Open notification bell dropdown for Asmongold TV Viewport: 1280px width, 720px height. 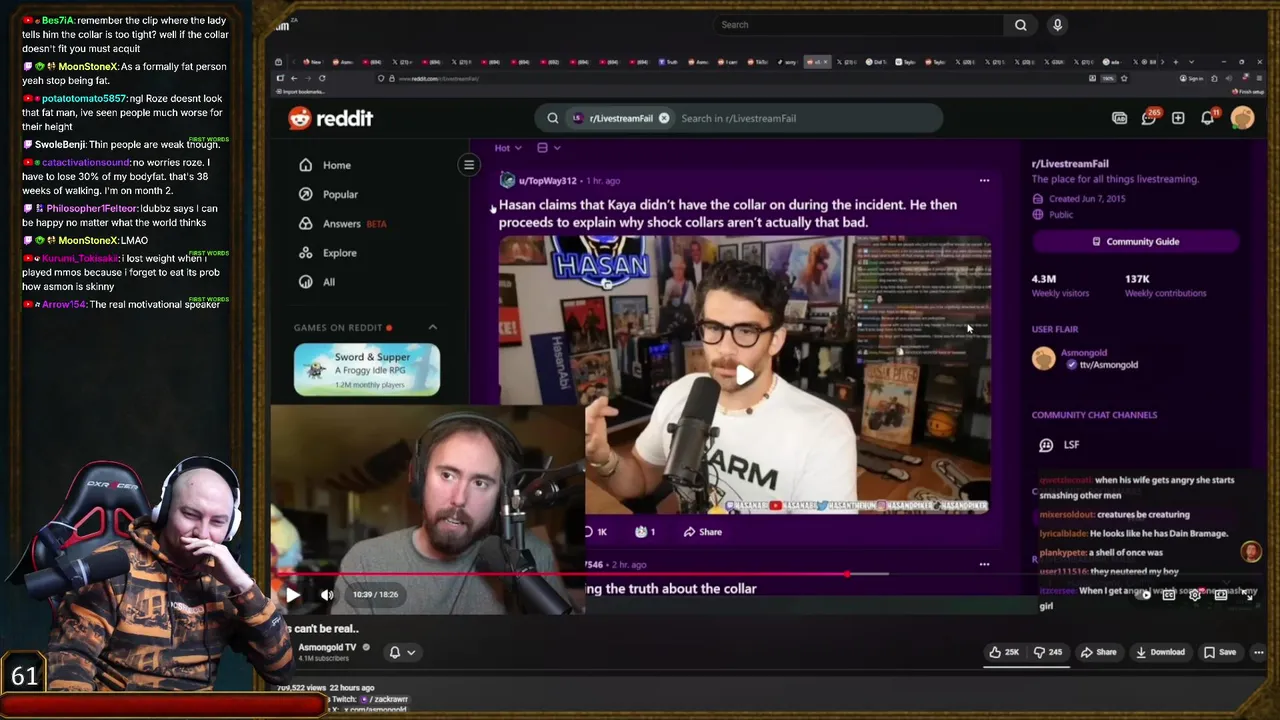pyautogui.click(x=402, y=652)
